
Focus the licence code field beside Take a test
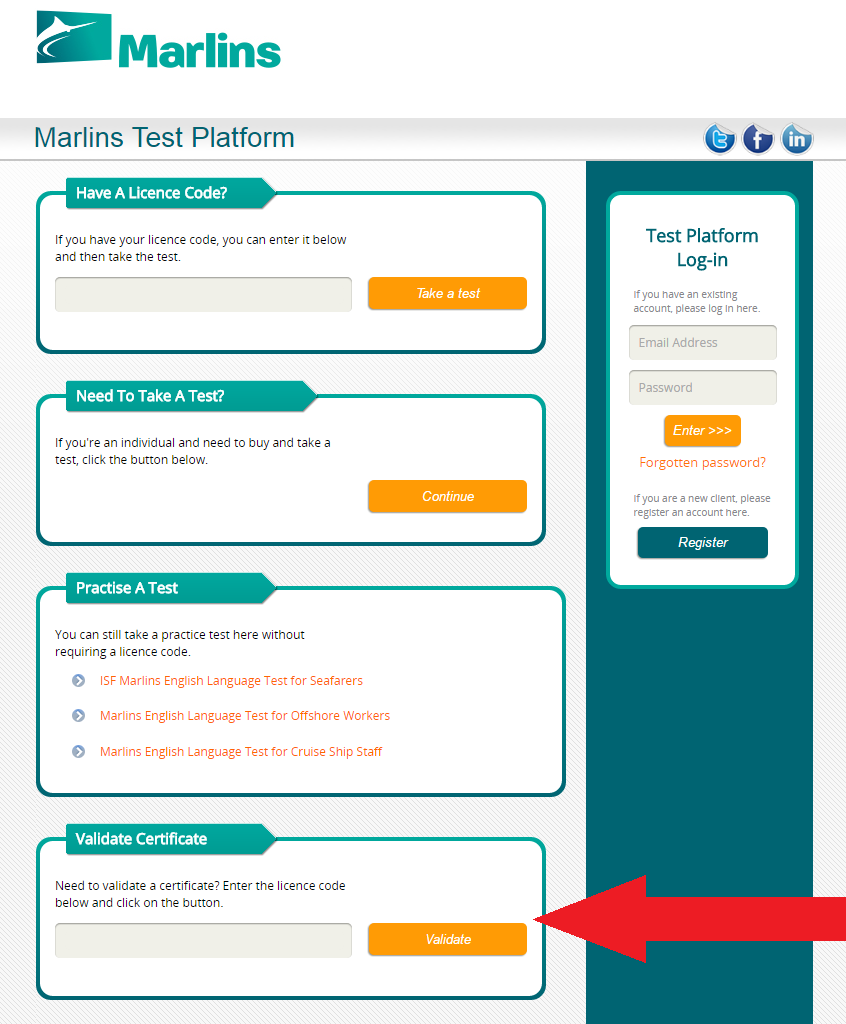(203, 294)
